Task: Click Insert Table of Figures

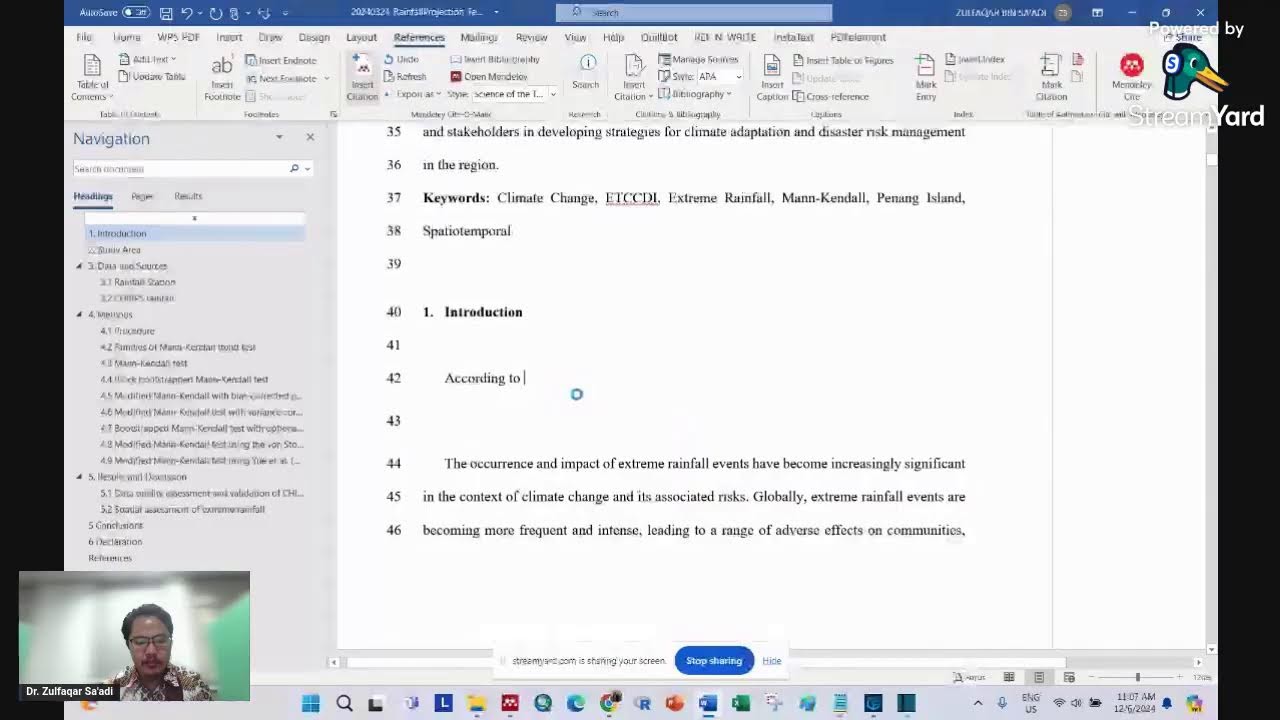Action: point(843,60)
